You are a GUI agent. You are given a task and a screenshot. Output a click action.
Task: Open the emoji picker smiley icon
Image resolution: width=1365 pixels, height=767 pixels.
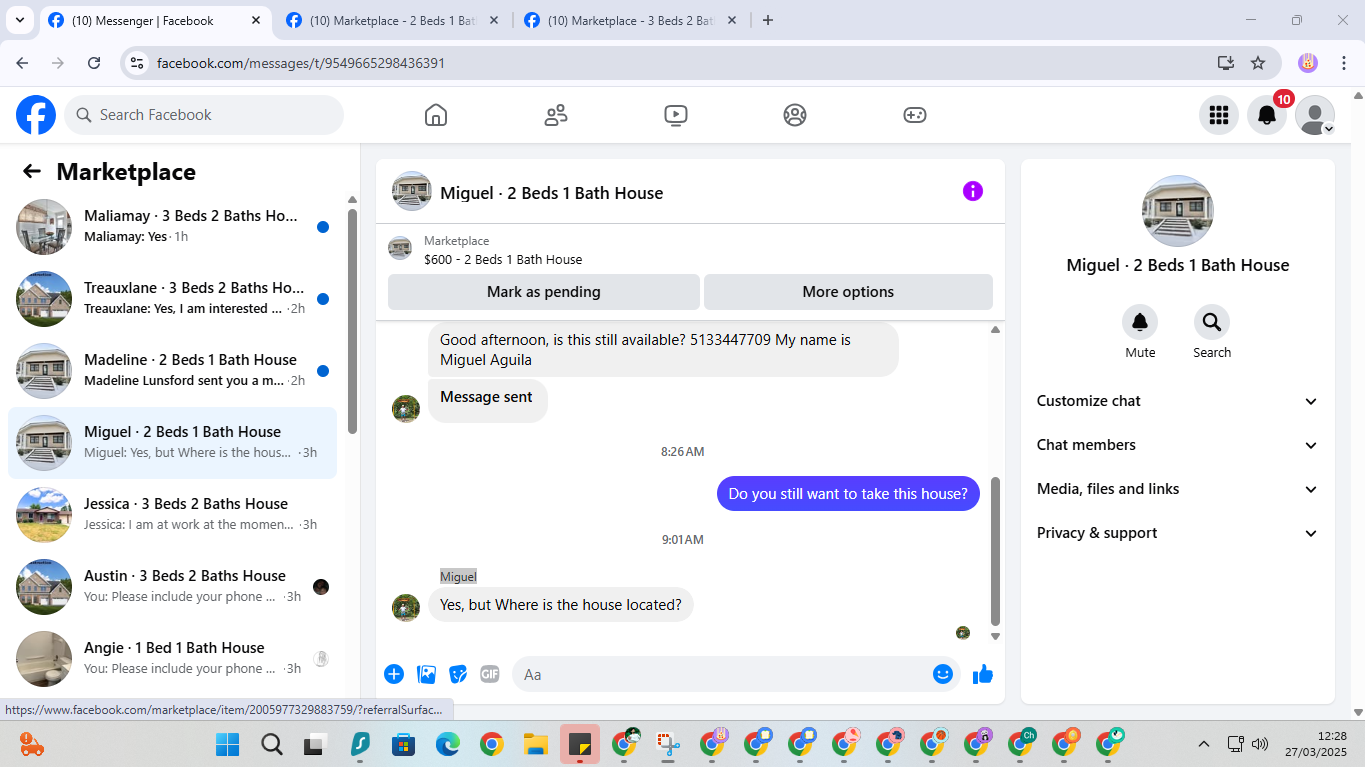point(942,674)
